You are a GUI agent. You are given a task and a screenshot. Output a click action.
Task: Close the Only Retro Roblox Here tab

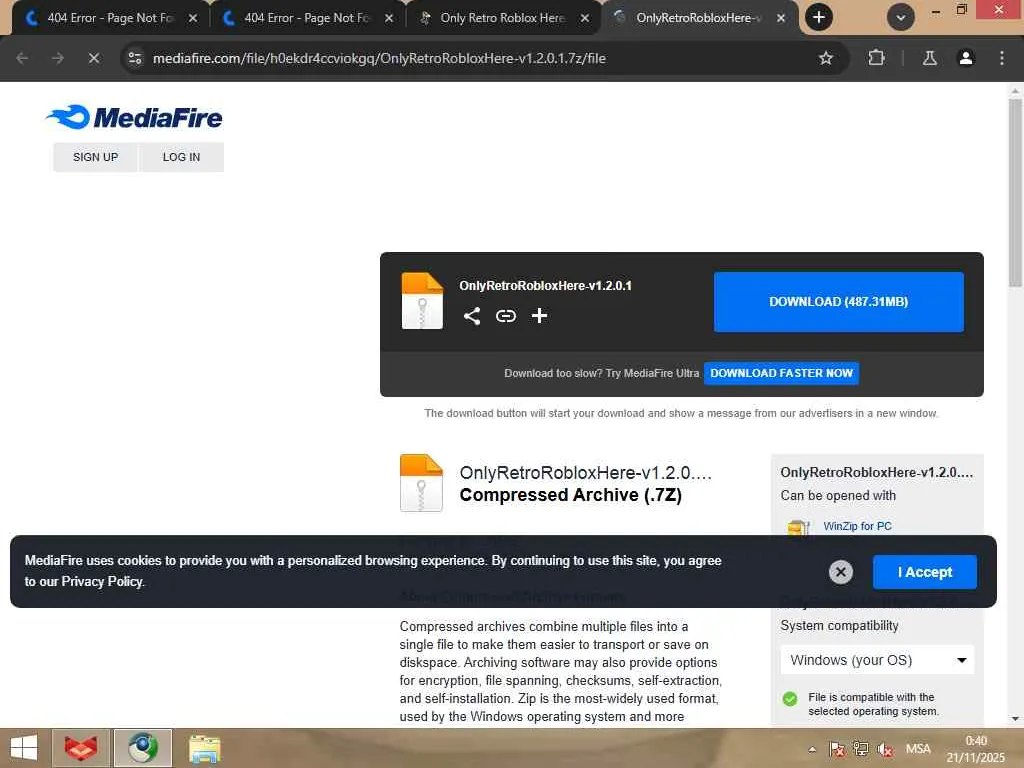click(585, 18)
